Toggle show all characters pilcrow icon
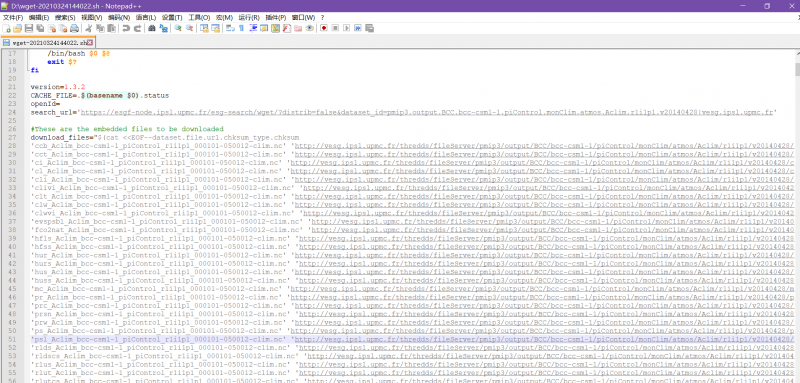 241,28
